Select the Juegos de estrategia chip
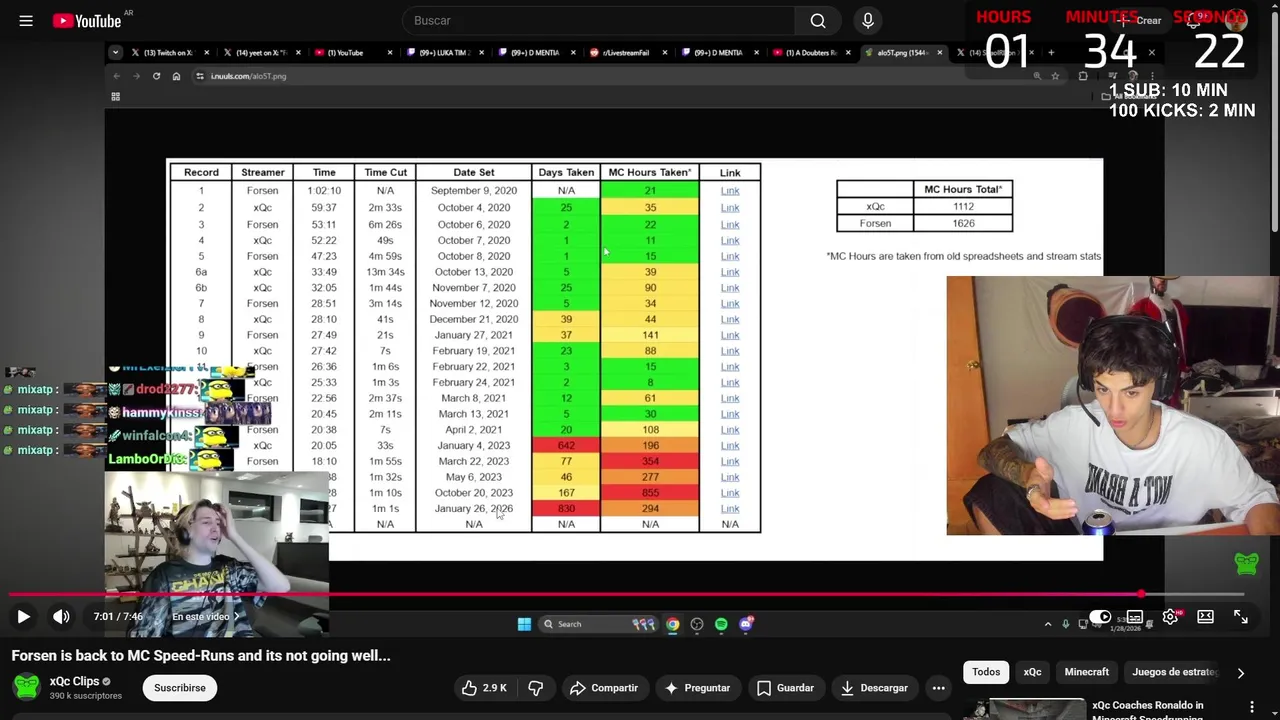 (1174, 672)
